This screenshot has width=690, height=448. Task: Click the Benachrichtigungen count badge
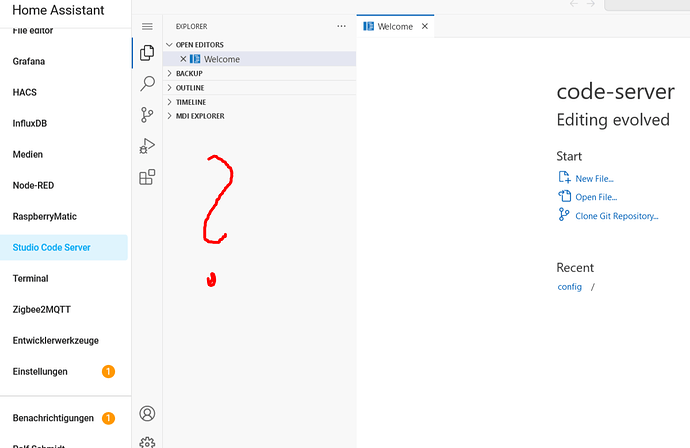pyautogui.click(x=108, y=418)
